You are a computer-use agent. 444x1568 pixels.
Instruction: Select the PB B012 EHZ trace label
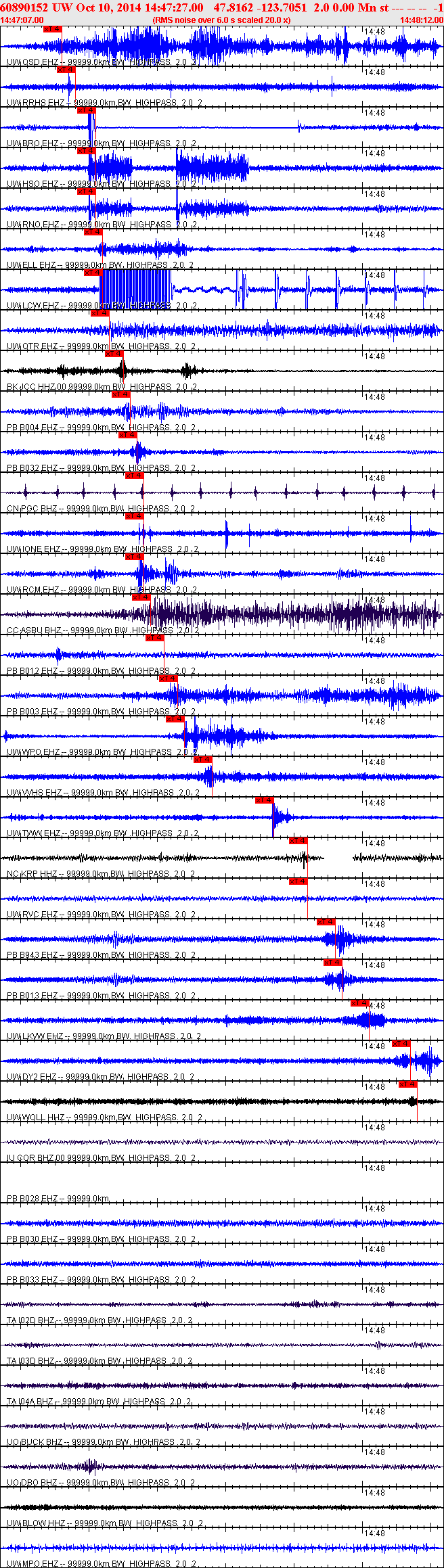click(x=101, y=671)
